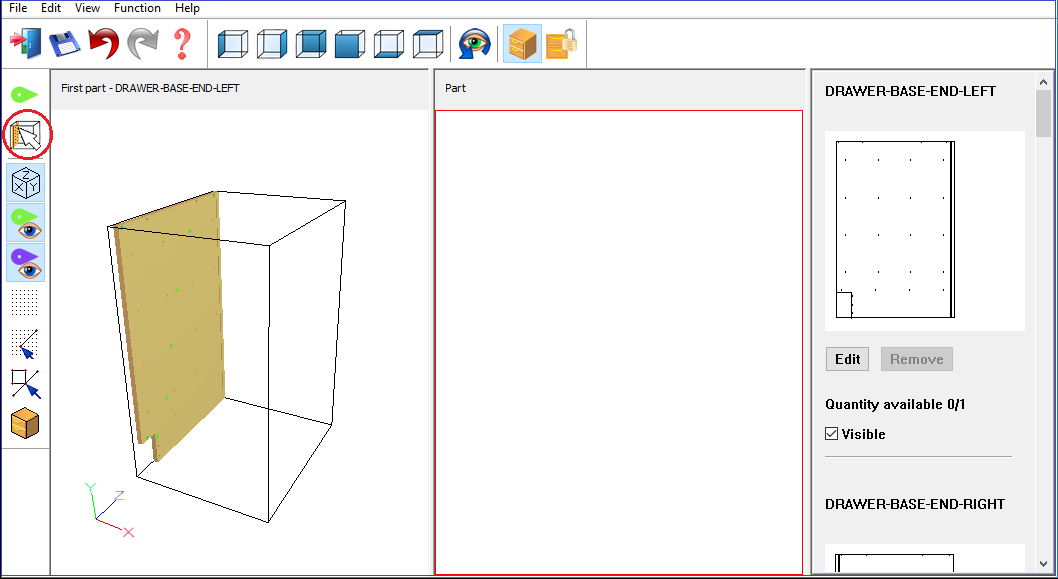Click the 'Part' pane header label
This screenshot has height=579, width=1058.
455,88
